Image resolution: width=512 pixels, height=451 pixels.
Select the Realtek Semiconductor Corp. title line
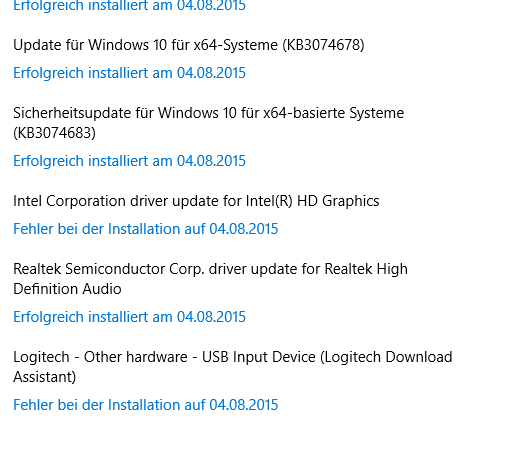pyautogui.click(x=210, y=269)
